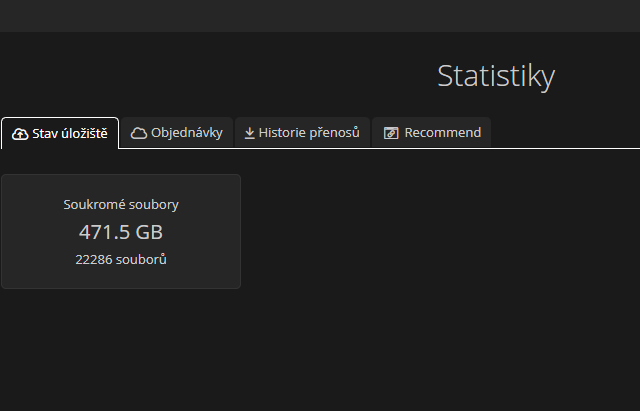Click the edit icon on the Recommend tab

tap(391, 133)
